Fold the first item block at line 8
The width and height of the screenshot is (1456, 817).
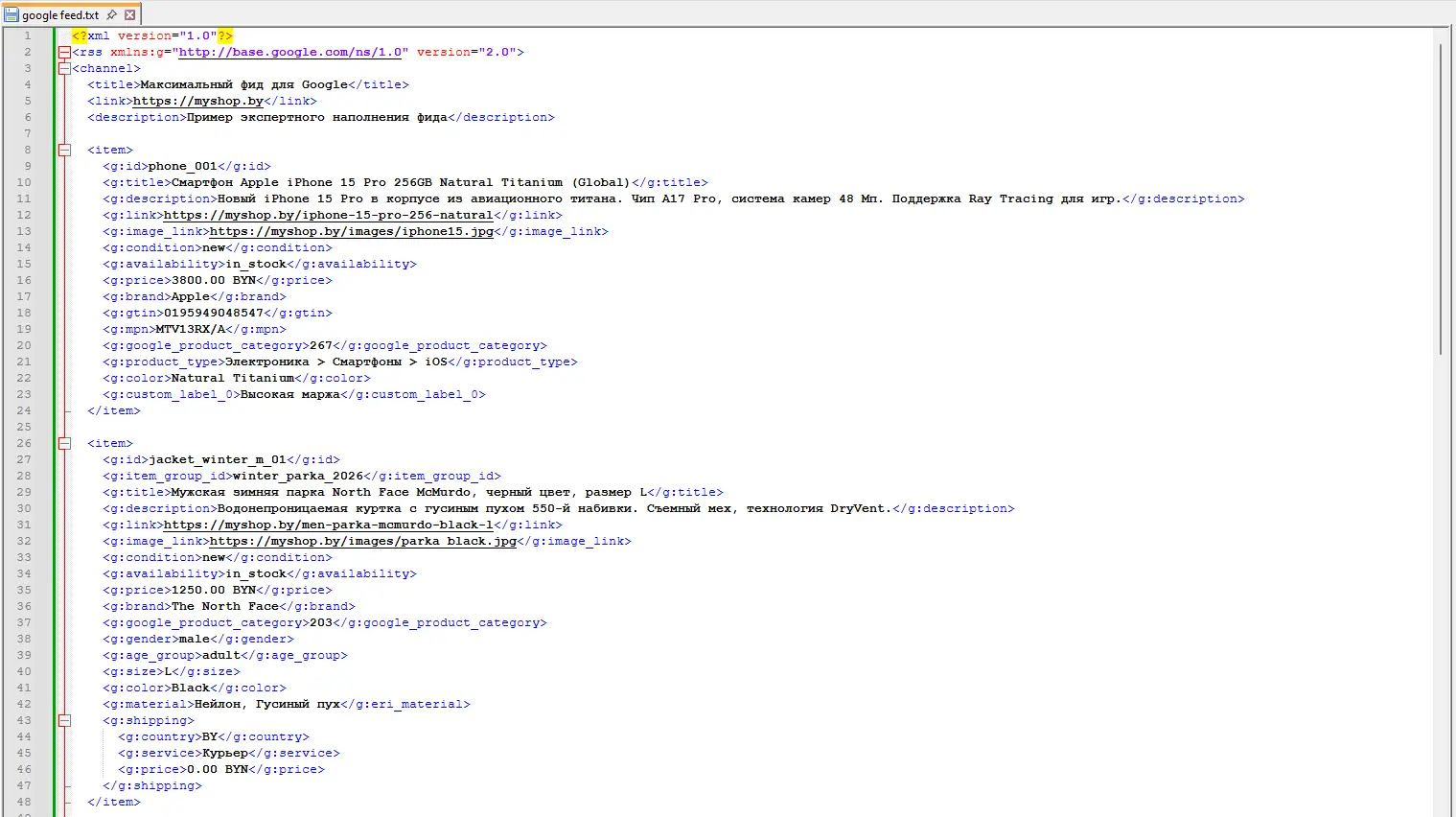(x=64, y=150)
